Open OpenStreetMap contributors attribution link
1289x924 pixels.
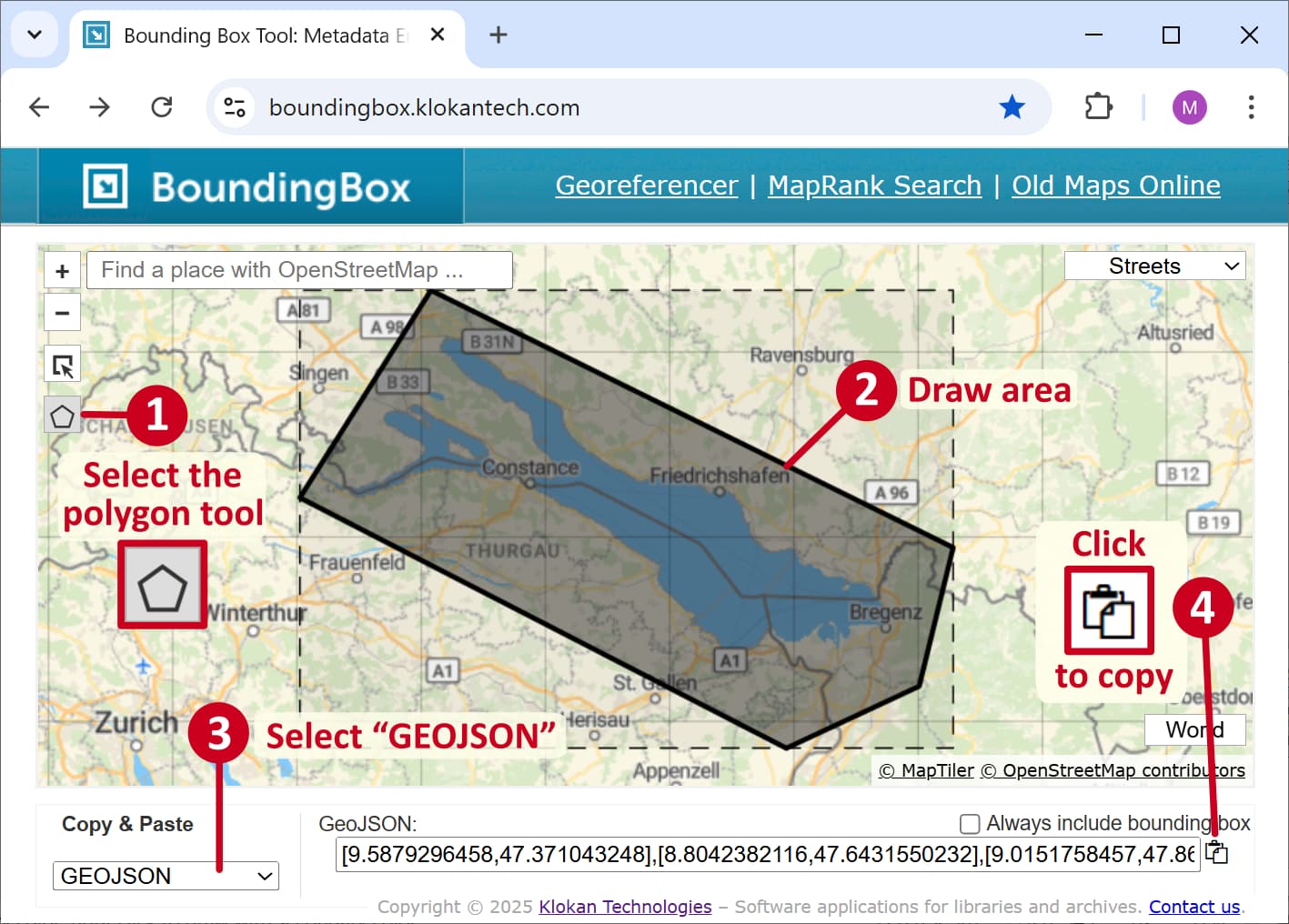tap(1113, 770)
